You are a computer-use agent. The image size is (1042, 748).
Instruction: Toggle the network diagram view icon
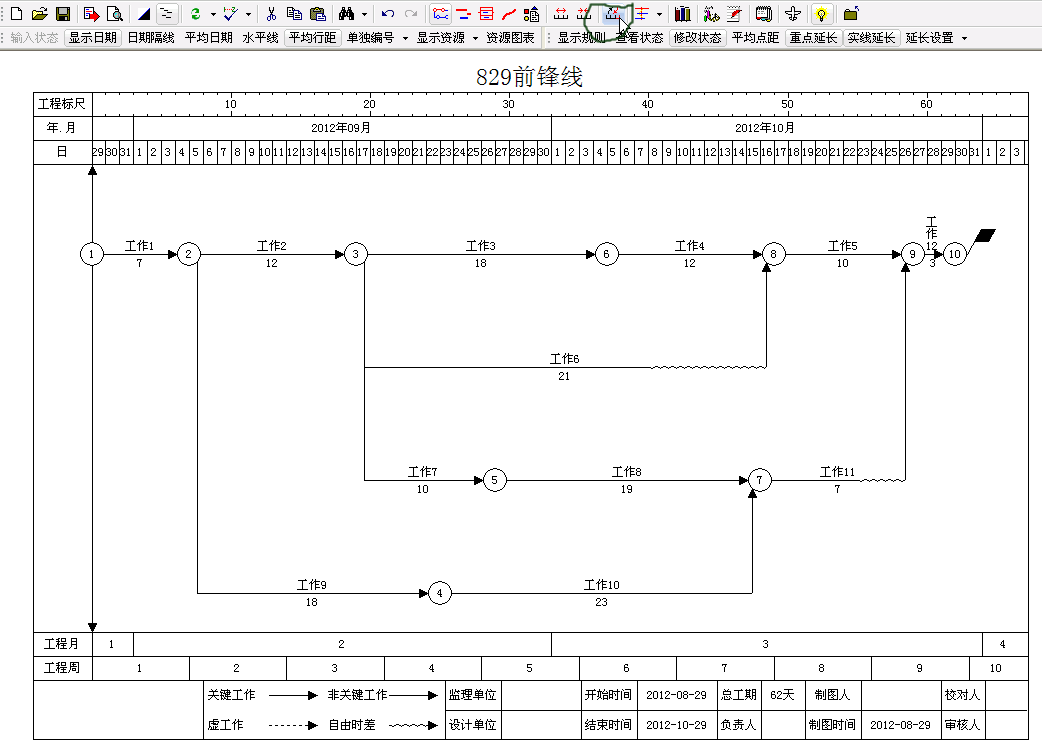click(x=440, y=13)
